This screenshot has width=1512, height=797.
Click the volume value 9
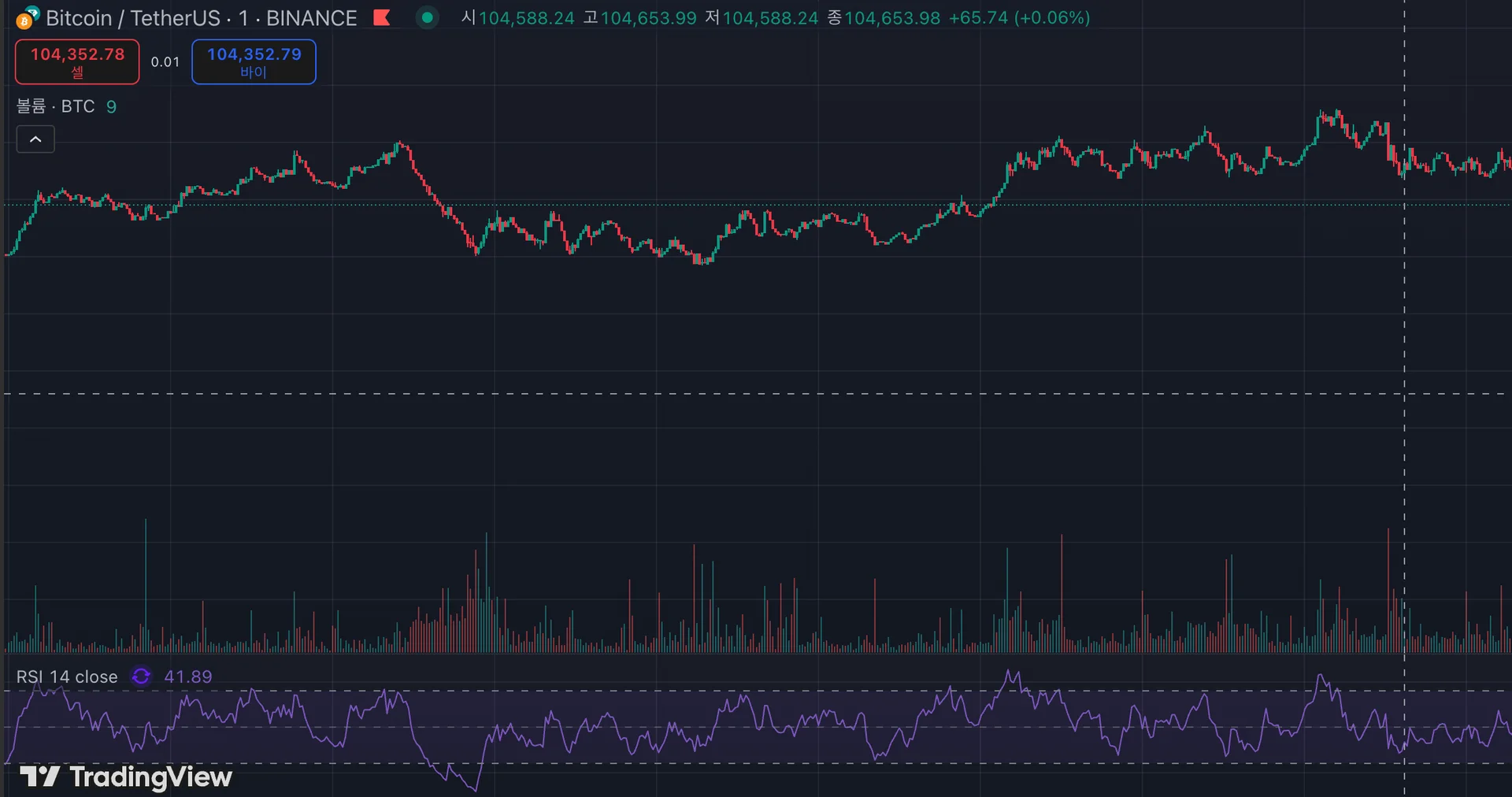point(111,106)
